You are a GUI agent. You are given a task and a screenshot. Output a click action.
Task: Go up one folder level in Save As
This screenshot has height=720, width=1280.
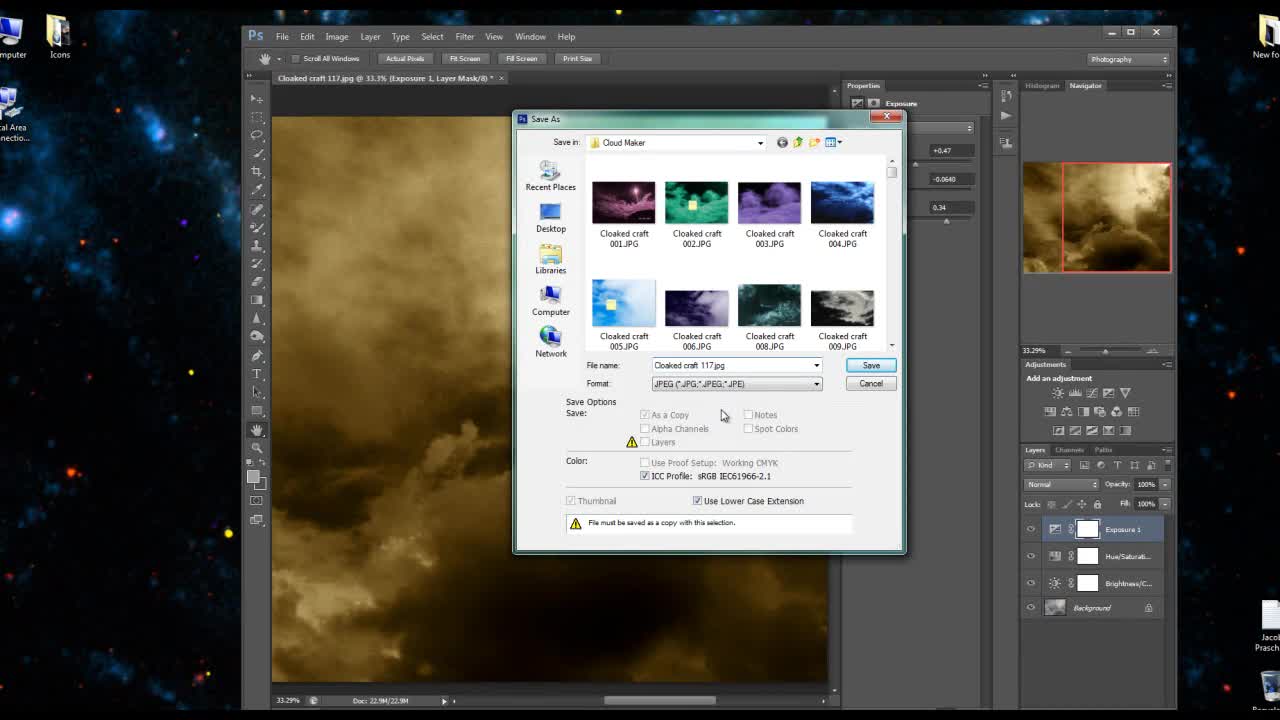click(x=798, y=142)
